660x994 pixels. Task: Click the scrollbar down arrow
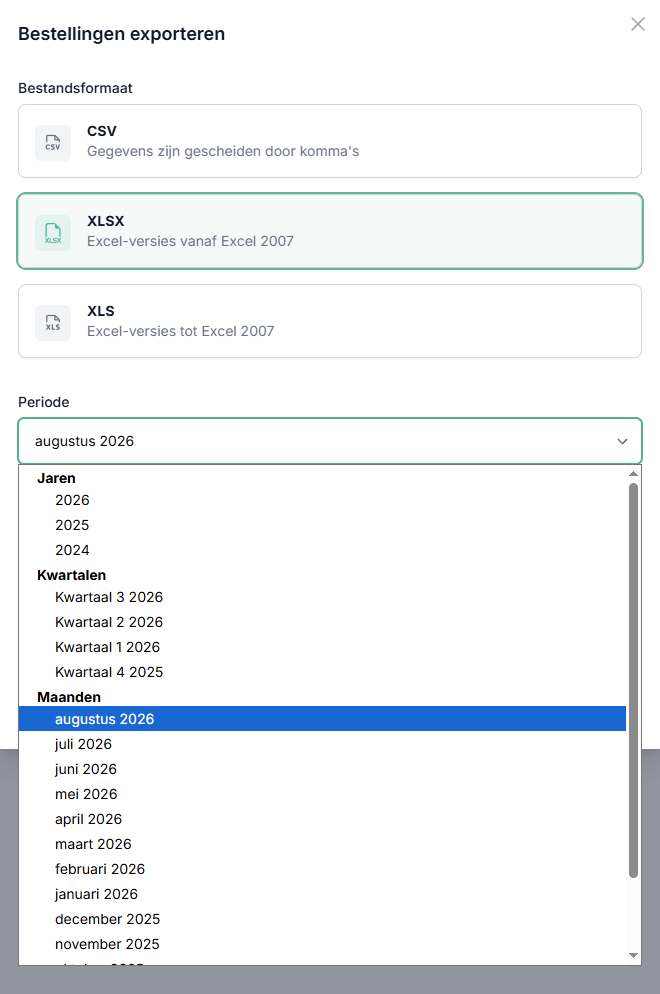pos(633,955)
